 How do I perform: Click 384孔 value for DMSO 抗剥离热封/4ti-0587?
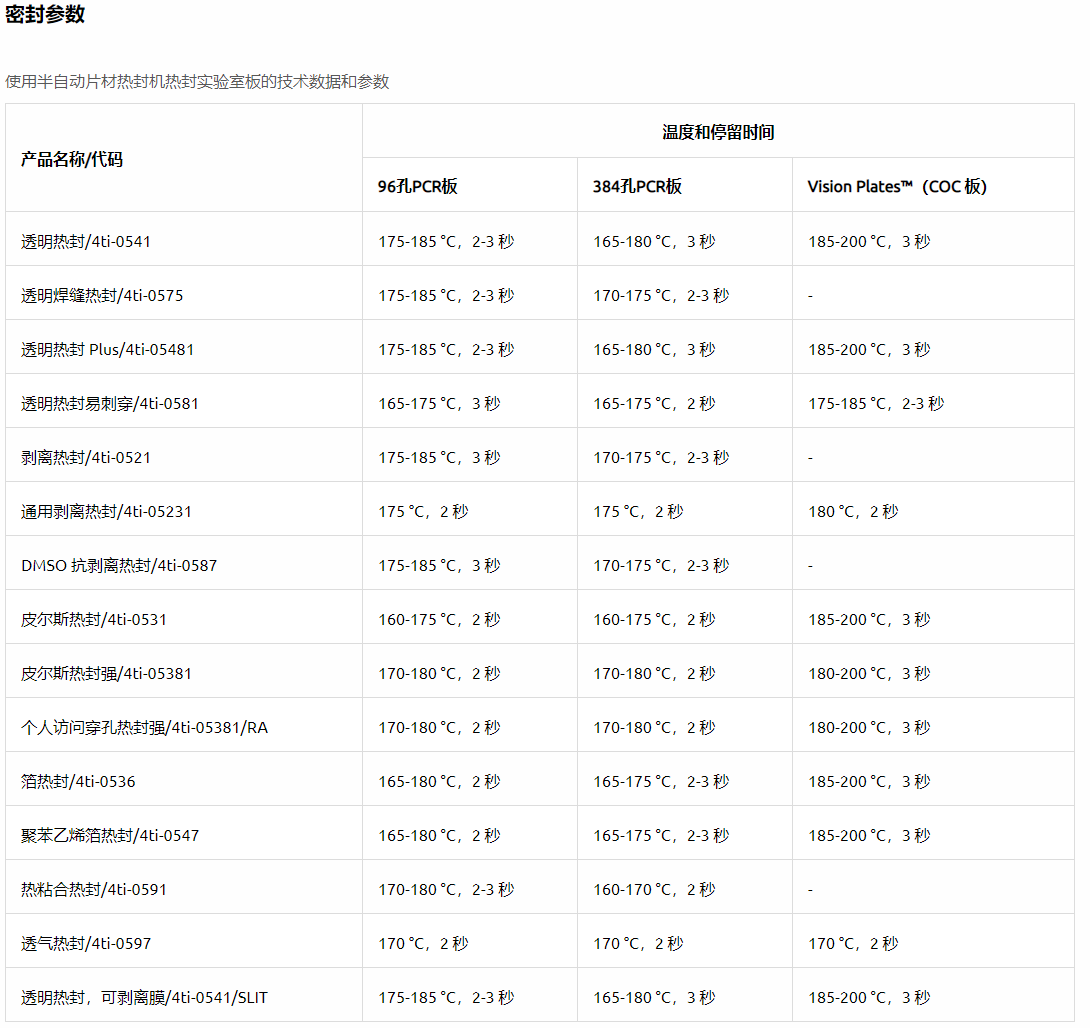[x=661, y=566]
